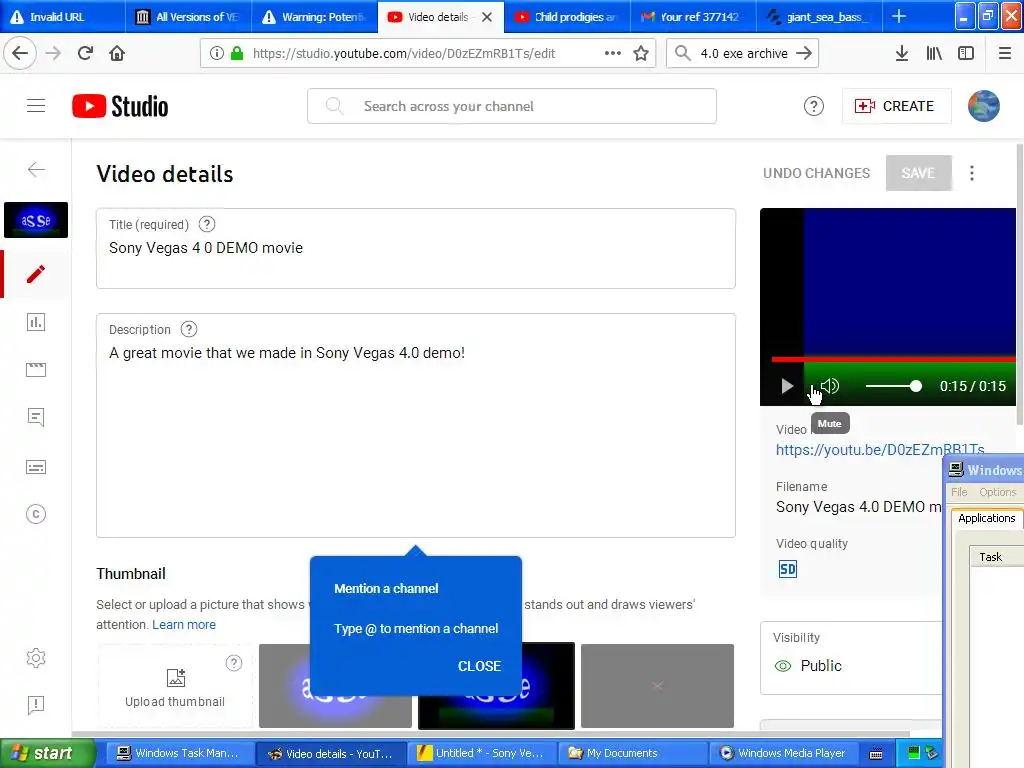Click the red video progress bar
The width and height of the screenshot is (1024, 768).
[893, 359]
